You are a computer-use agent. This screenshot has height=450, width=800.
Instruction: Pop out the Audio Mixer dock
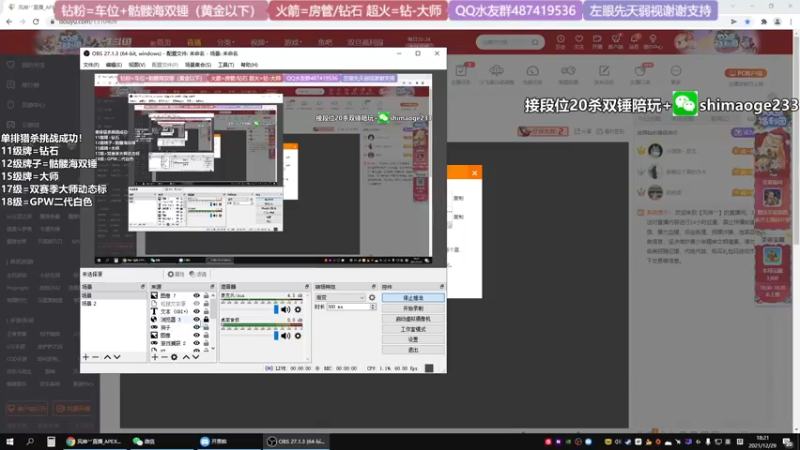307,287
